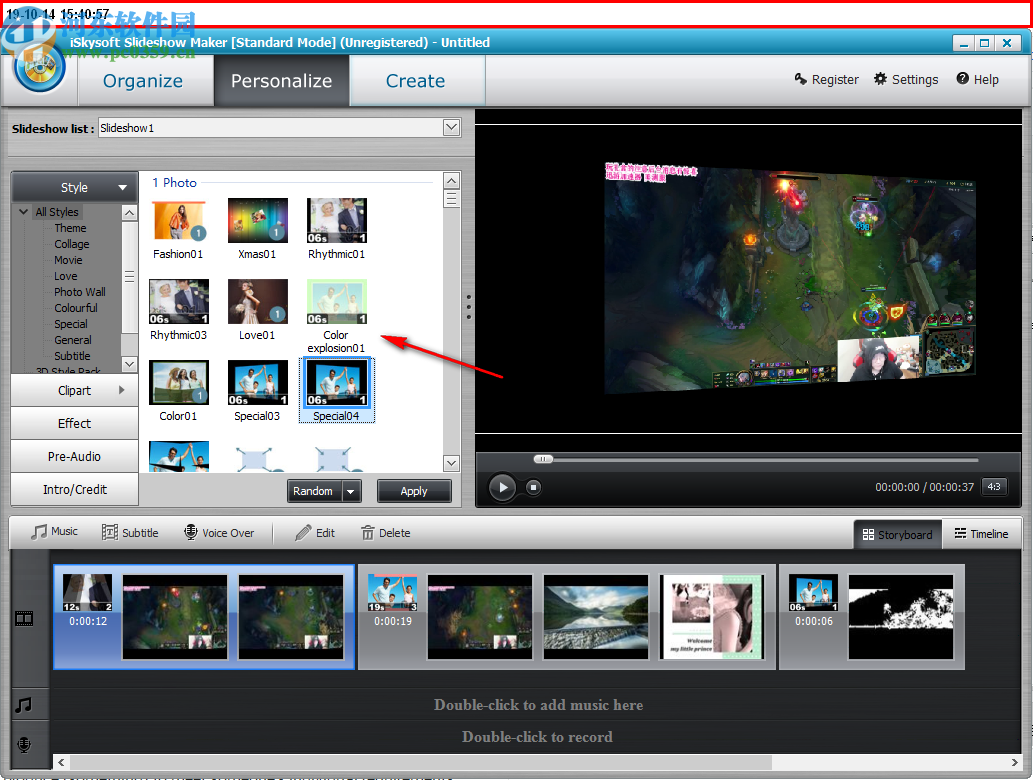Select the Subtitle tool

130,532
